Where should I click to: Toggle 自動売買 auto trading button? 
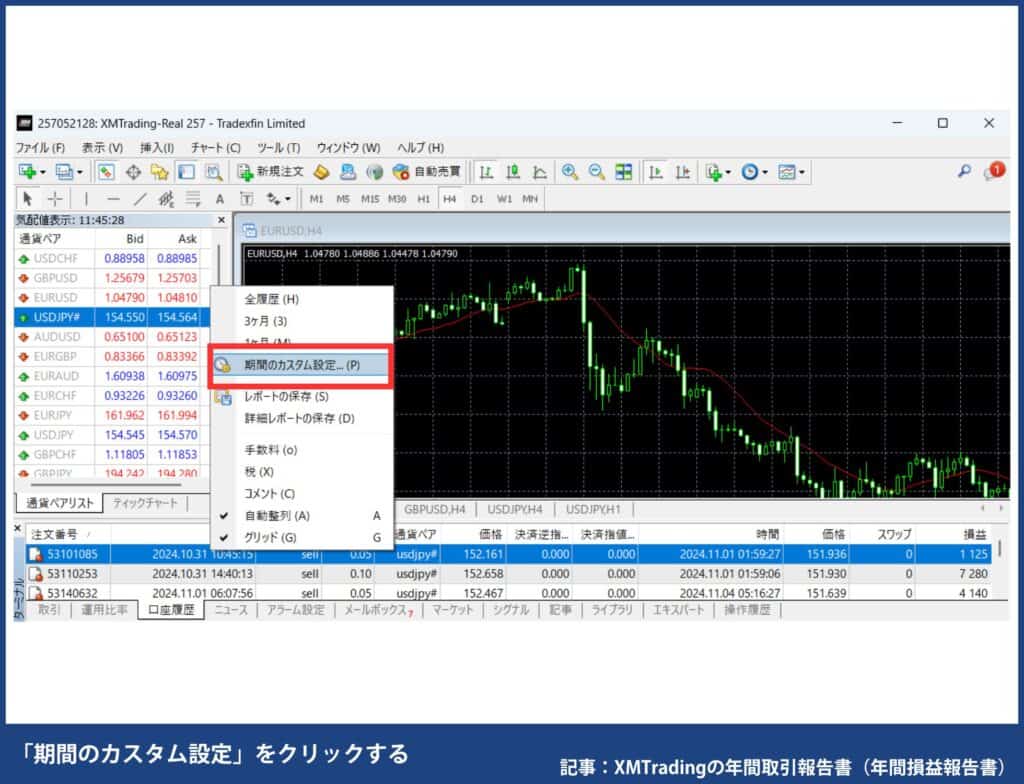coord(428,172)
